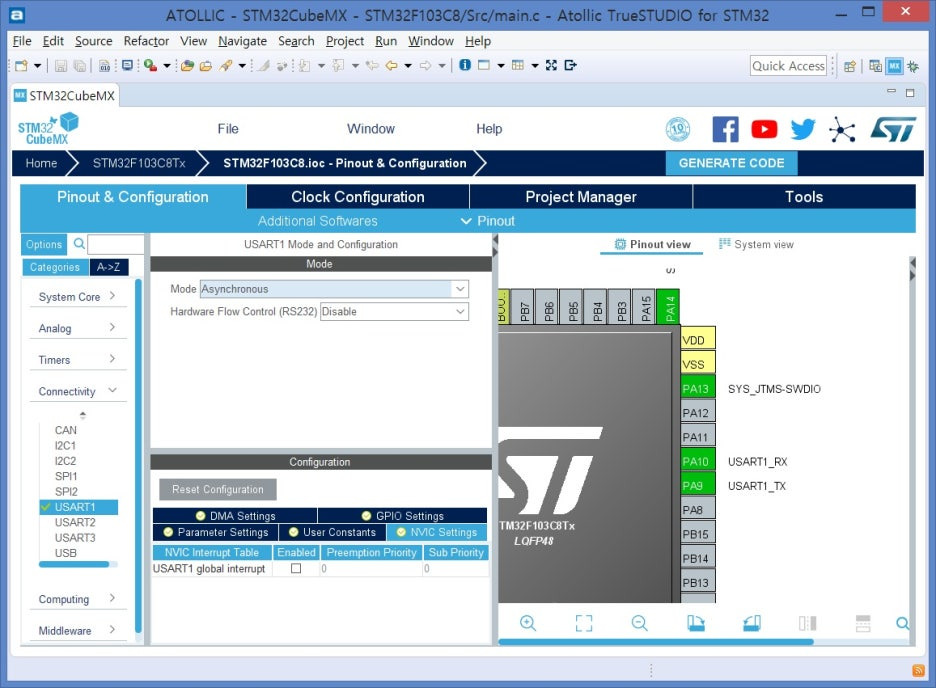Click the categories panel vertical scrollbar
The height and width of the screenshot is (688, 936).
(138, 455)
